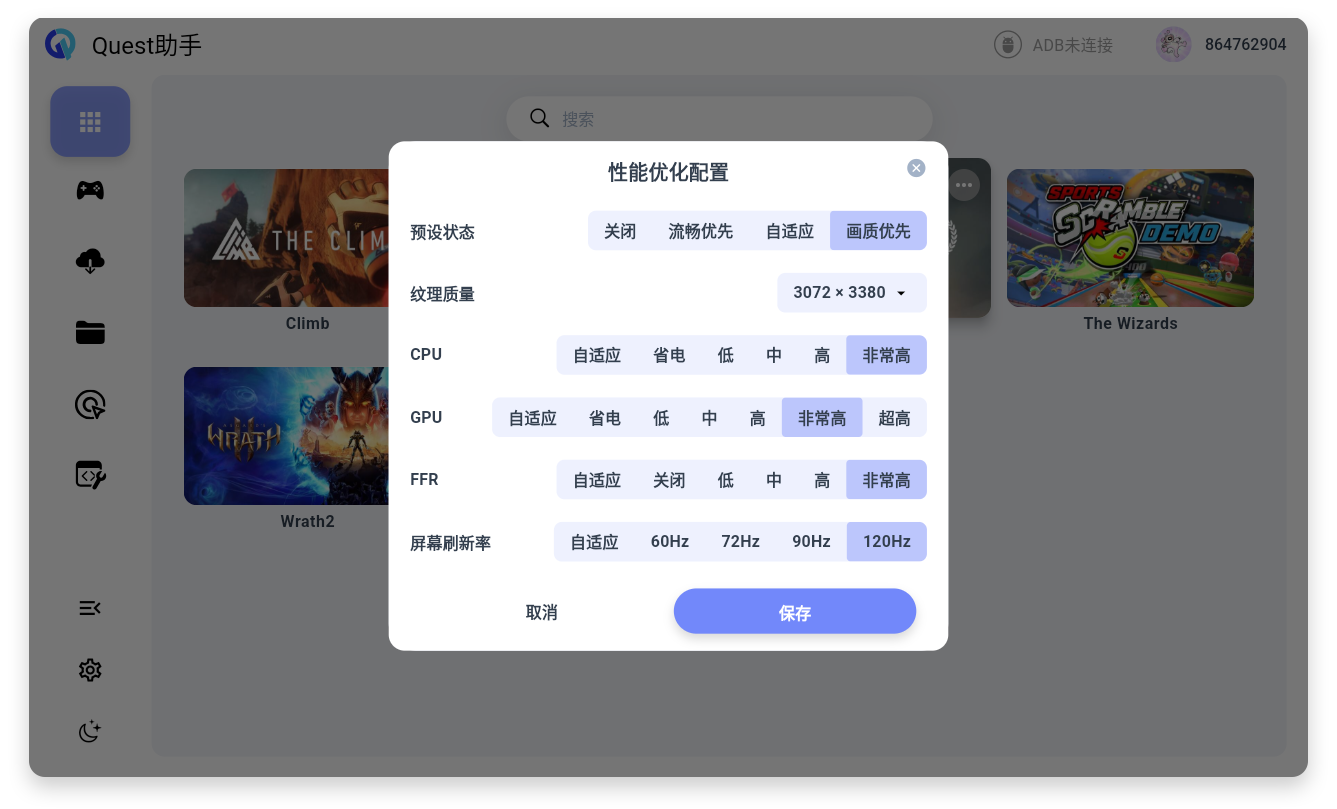
Task: Toggle dark mode moon icon
Action: 90,732
